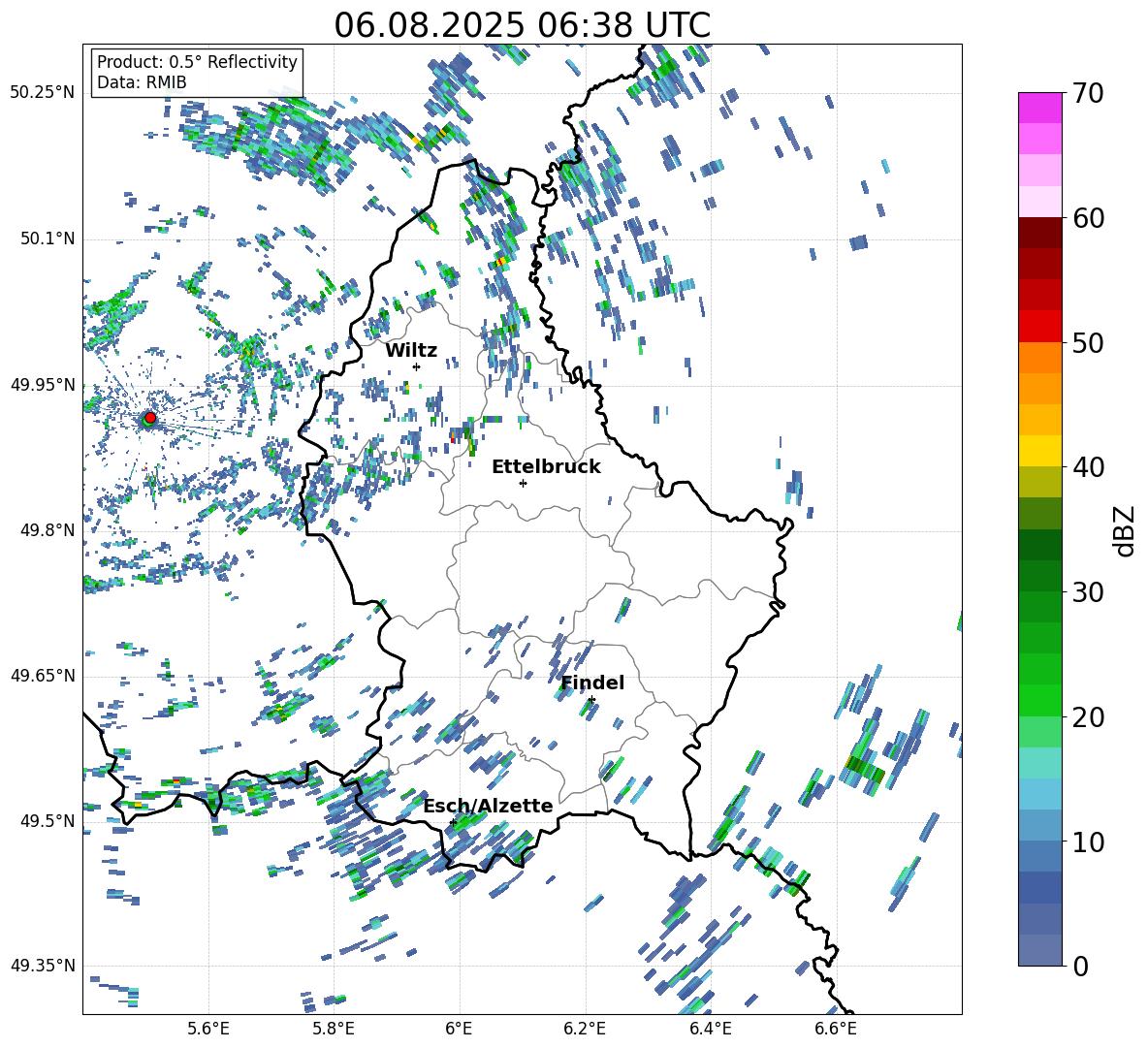
Task: Click the dark maroon swatch just below 60 dBZ
Action: pyautogui.click(x=1040, y=233)
